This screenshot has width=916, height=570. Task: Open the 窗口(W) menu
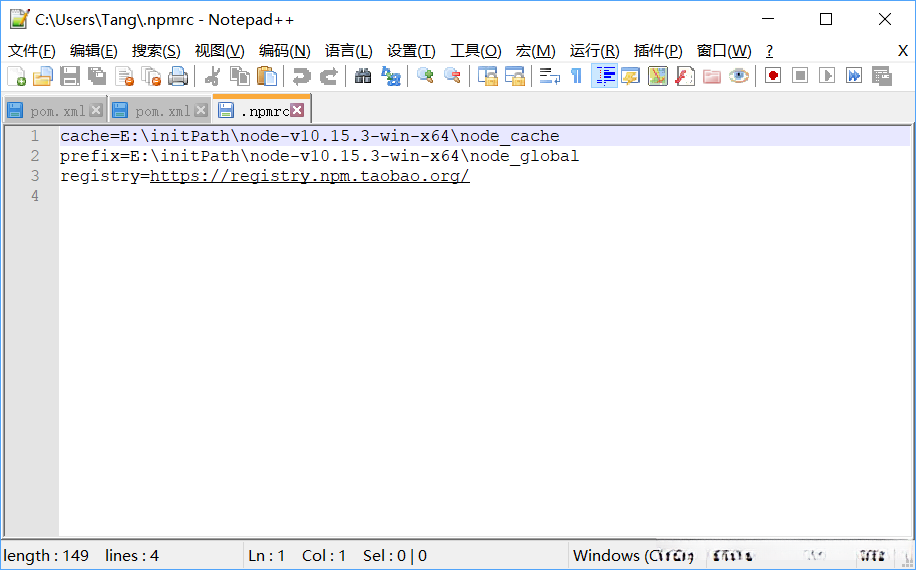pyautogui.click(x=724, y=51)
